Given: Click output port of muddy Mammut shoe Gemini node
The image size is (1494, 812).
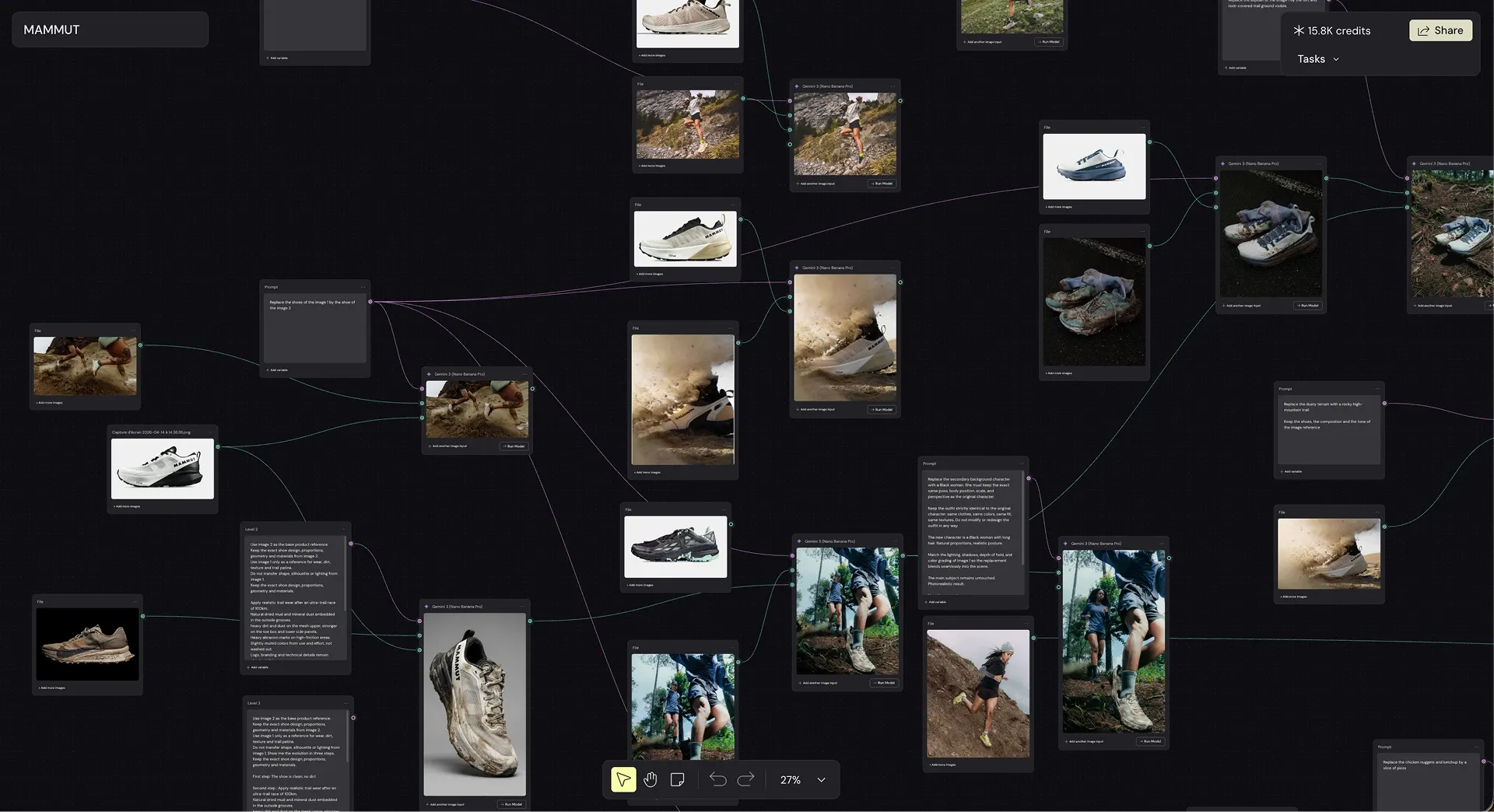Looking at the screenshot, I should click(x=530, y=621).
